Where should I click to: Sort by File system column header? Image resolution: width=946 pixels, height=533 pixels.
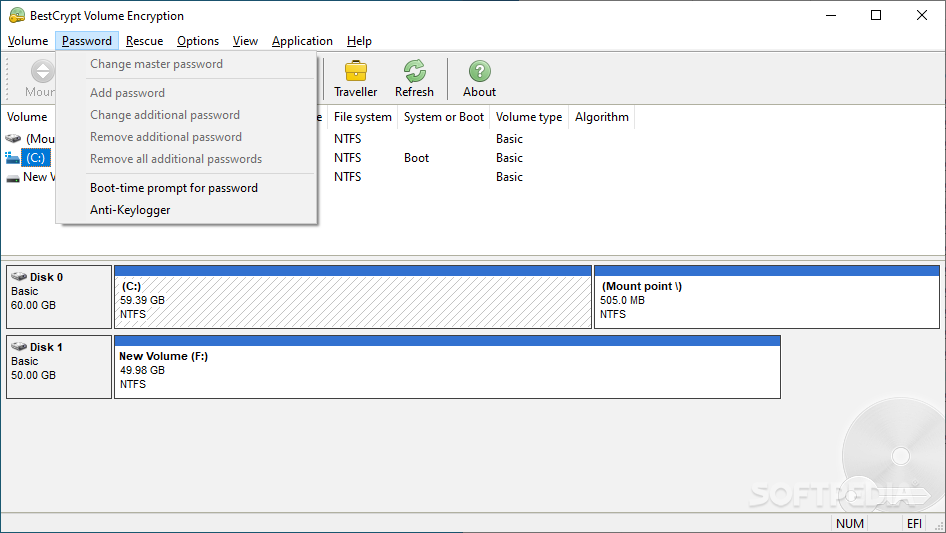tap(363, 117)
